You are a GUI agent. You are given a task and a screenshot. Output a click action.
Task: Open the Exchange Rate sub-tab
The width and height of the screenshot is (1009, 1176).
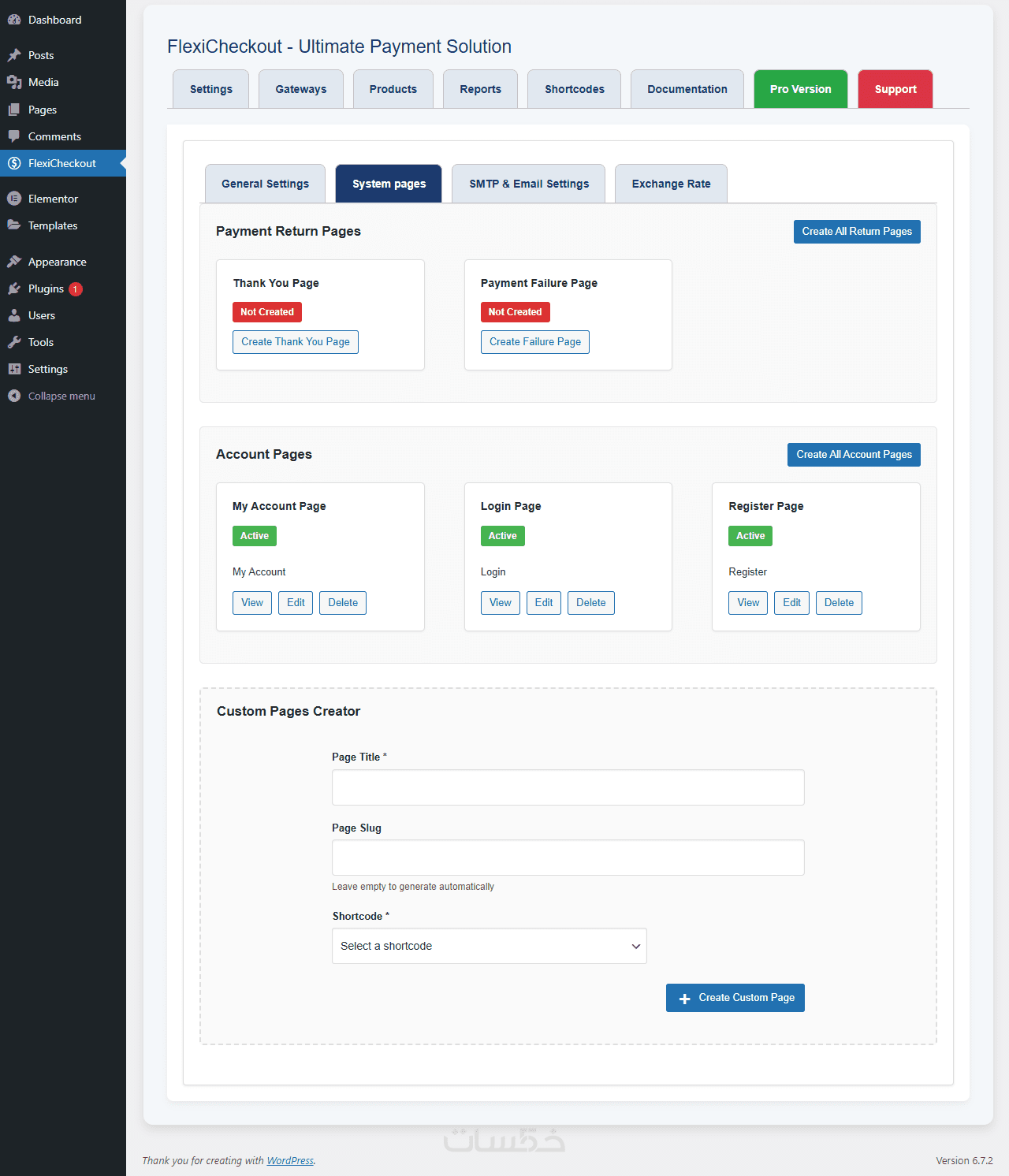[672, 184]
